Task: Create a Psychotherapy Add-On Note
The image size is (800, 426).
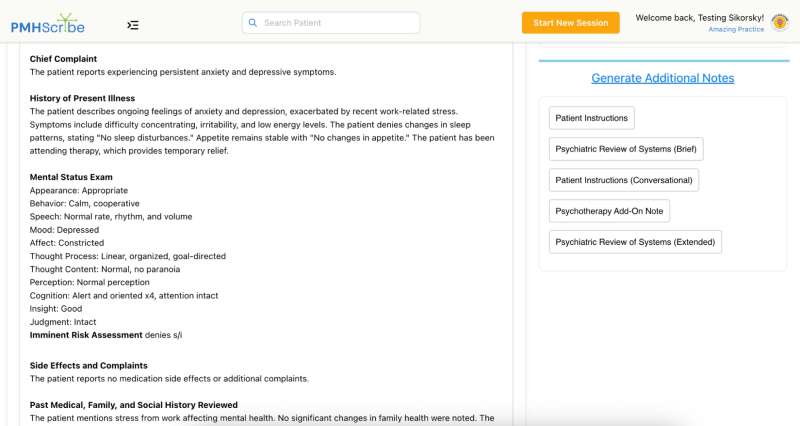Action: click(x=609, y=211)
